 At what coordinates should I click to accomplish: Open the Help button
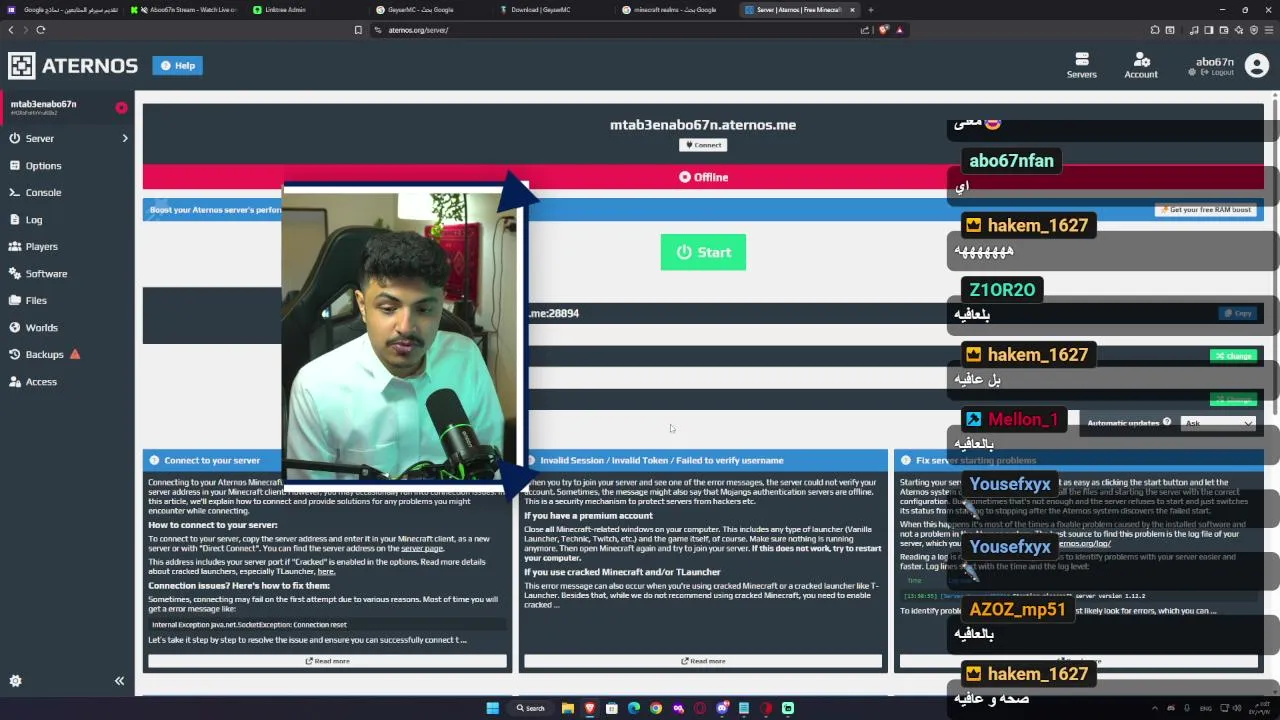[178, 66]
